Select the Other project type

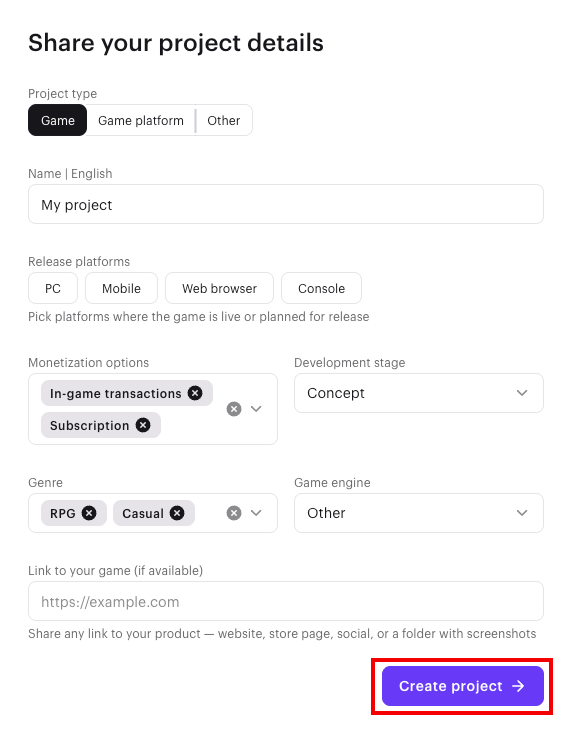click(224, 120)
